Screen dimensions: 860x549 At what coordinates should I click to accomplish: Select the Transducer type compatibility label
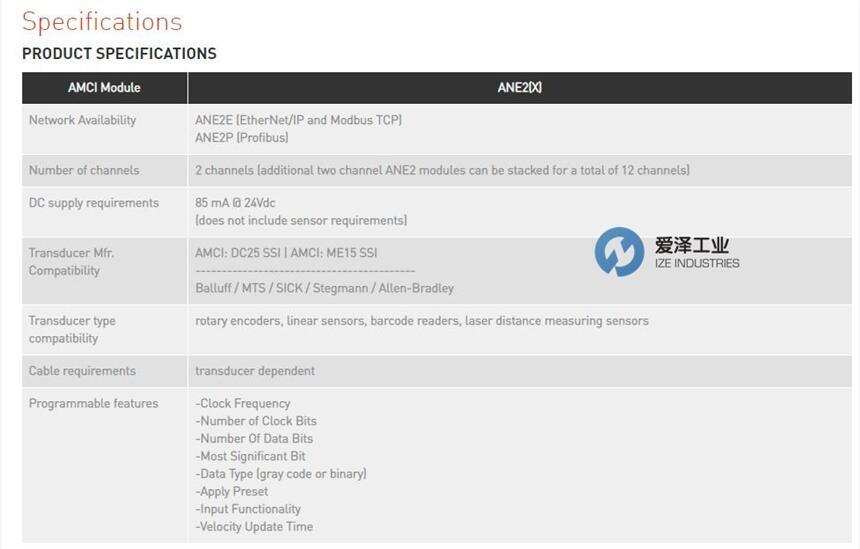pos(72,329)
